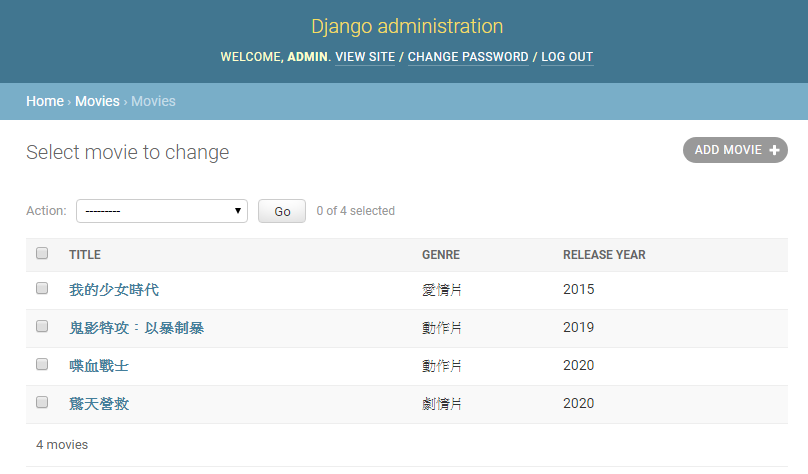
Task: Go to Home breadcrumb
Action: click(x=45, y=101)
